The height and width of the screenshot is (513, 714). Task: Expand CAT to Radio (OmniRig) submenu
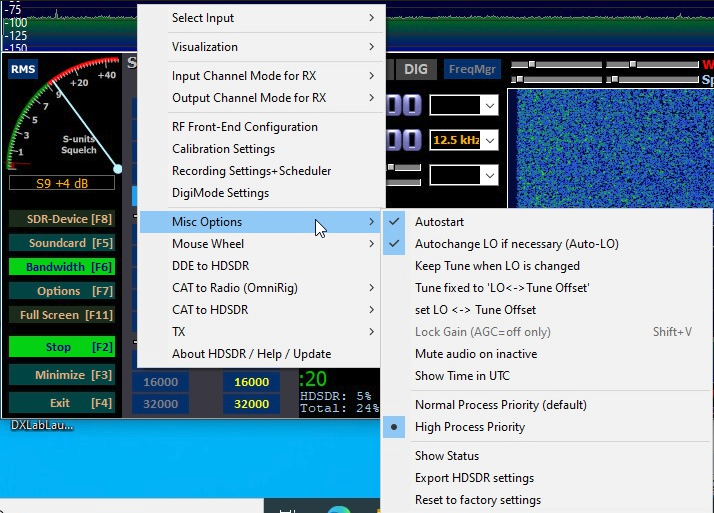click(x=260, y=288)
